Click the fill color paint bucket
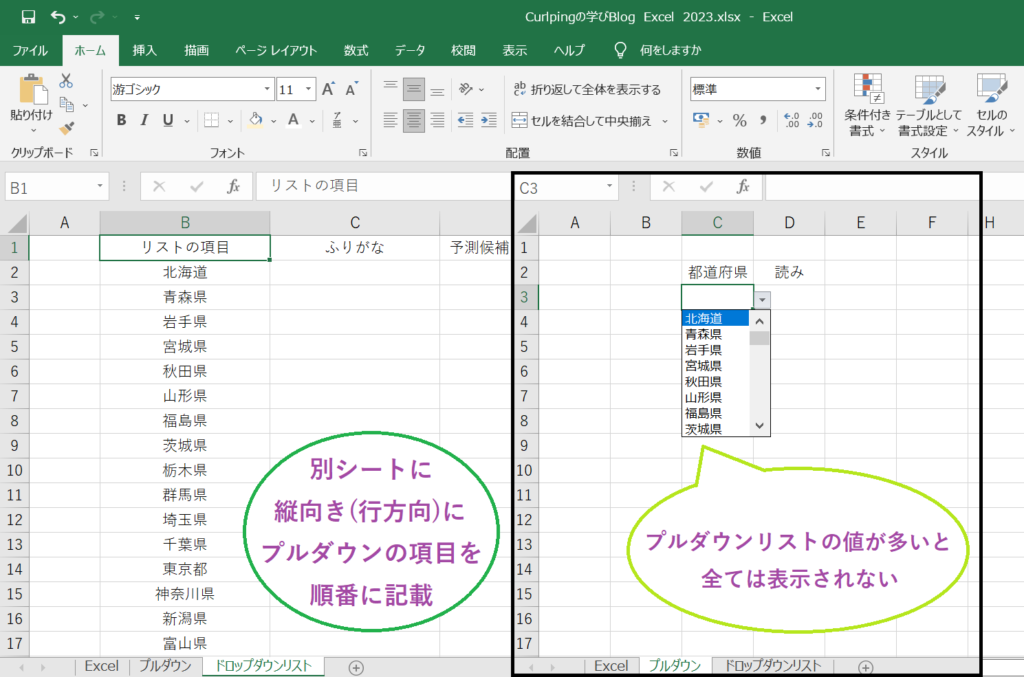 point(256,120)
